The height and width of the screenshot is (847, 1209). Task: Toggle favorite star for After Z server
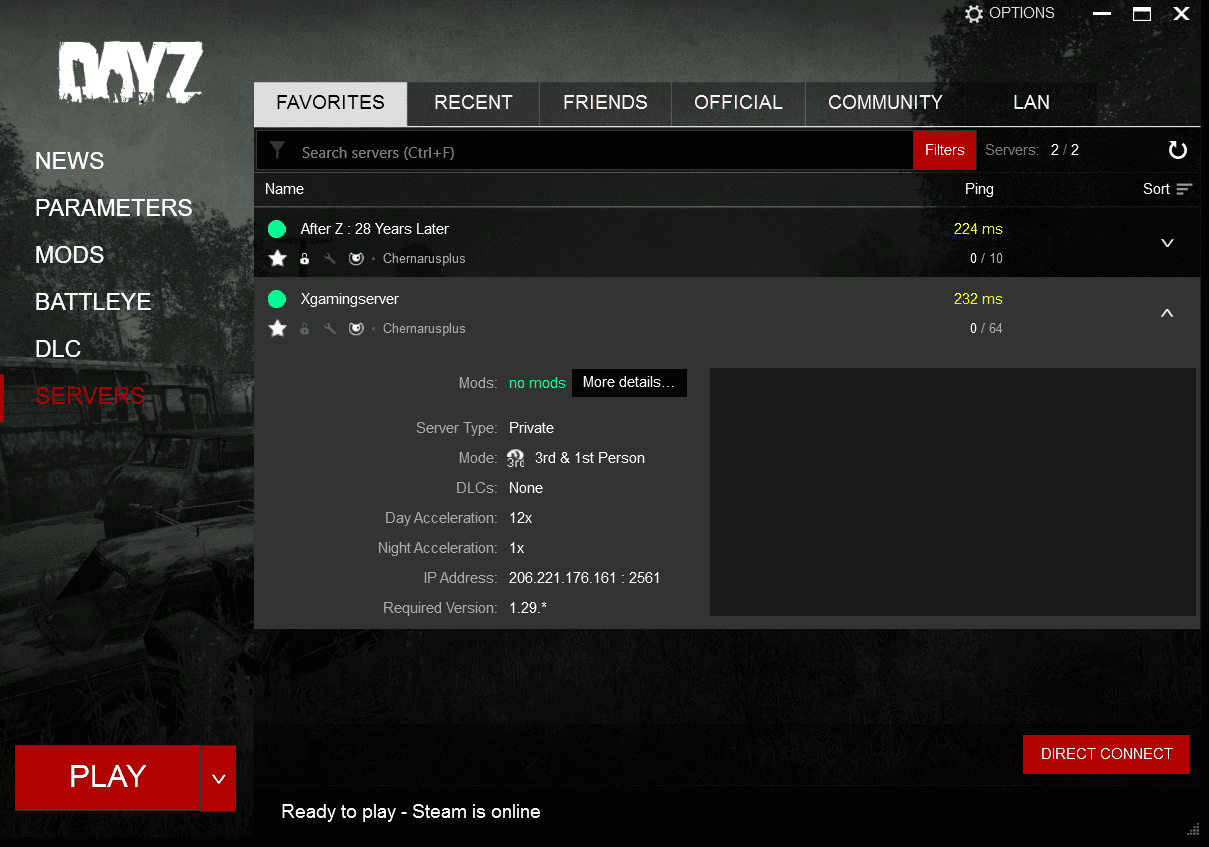[277, 258]
